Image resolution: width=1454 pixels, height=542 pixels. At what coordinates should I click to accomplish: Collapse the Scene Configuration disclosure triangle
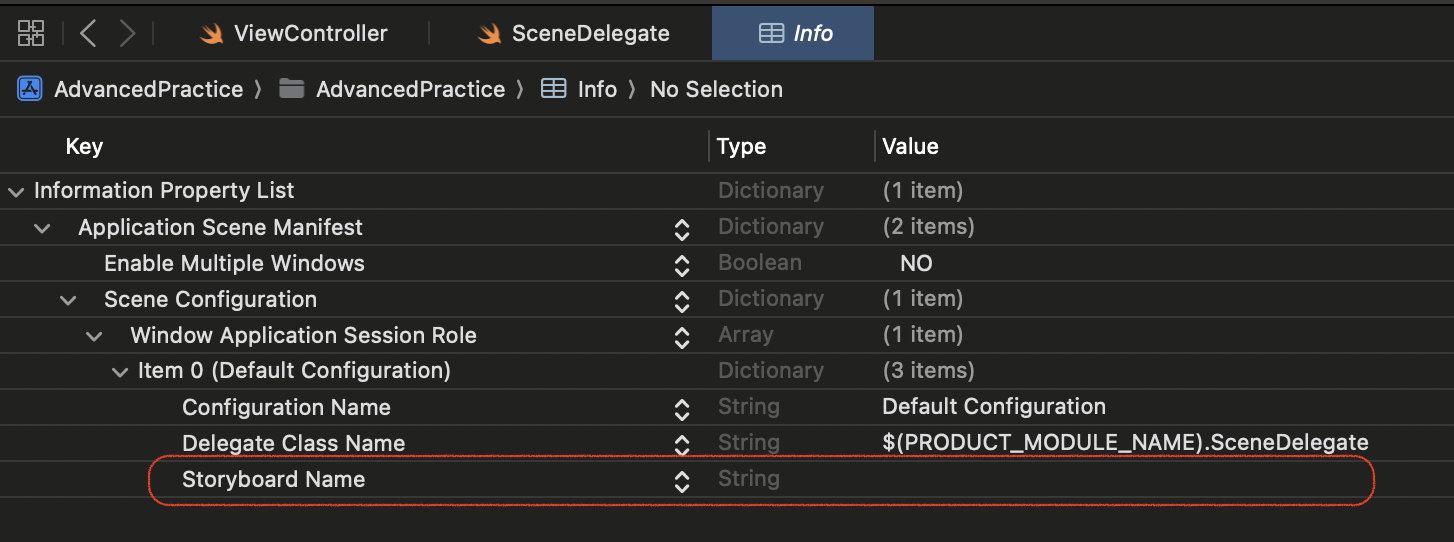tap(68, 300)
